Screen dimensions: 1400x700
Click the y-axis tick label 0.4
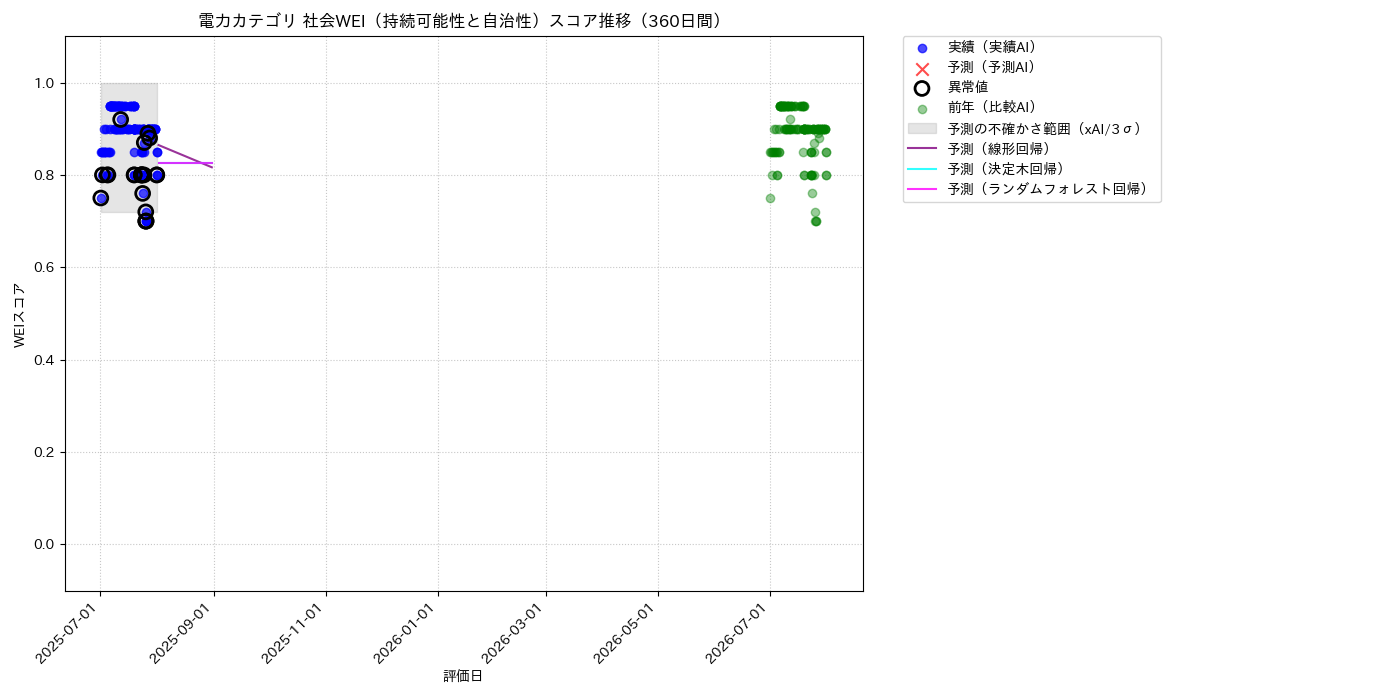coord(46,360)
